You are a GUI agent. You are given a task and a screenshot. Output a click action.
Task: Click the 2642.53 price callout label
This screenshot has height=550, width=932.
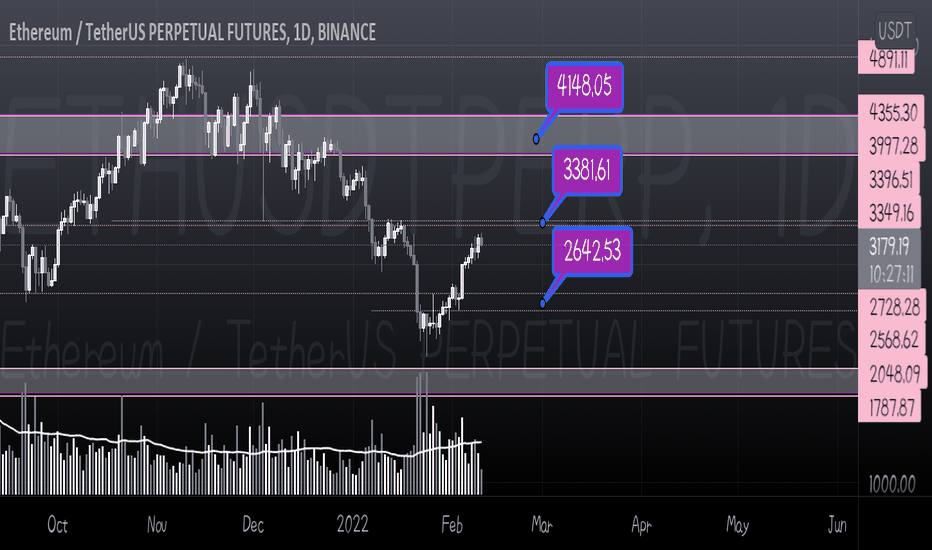click(592, 251)
